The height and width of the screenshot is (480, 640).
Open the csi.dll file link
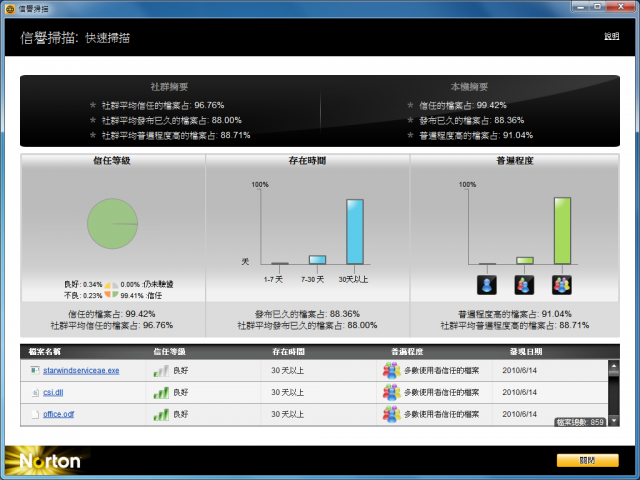coord(53,392)
